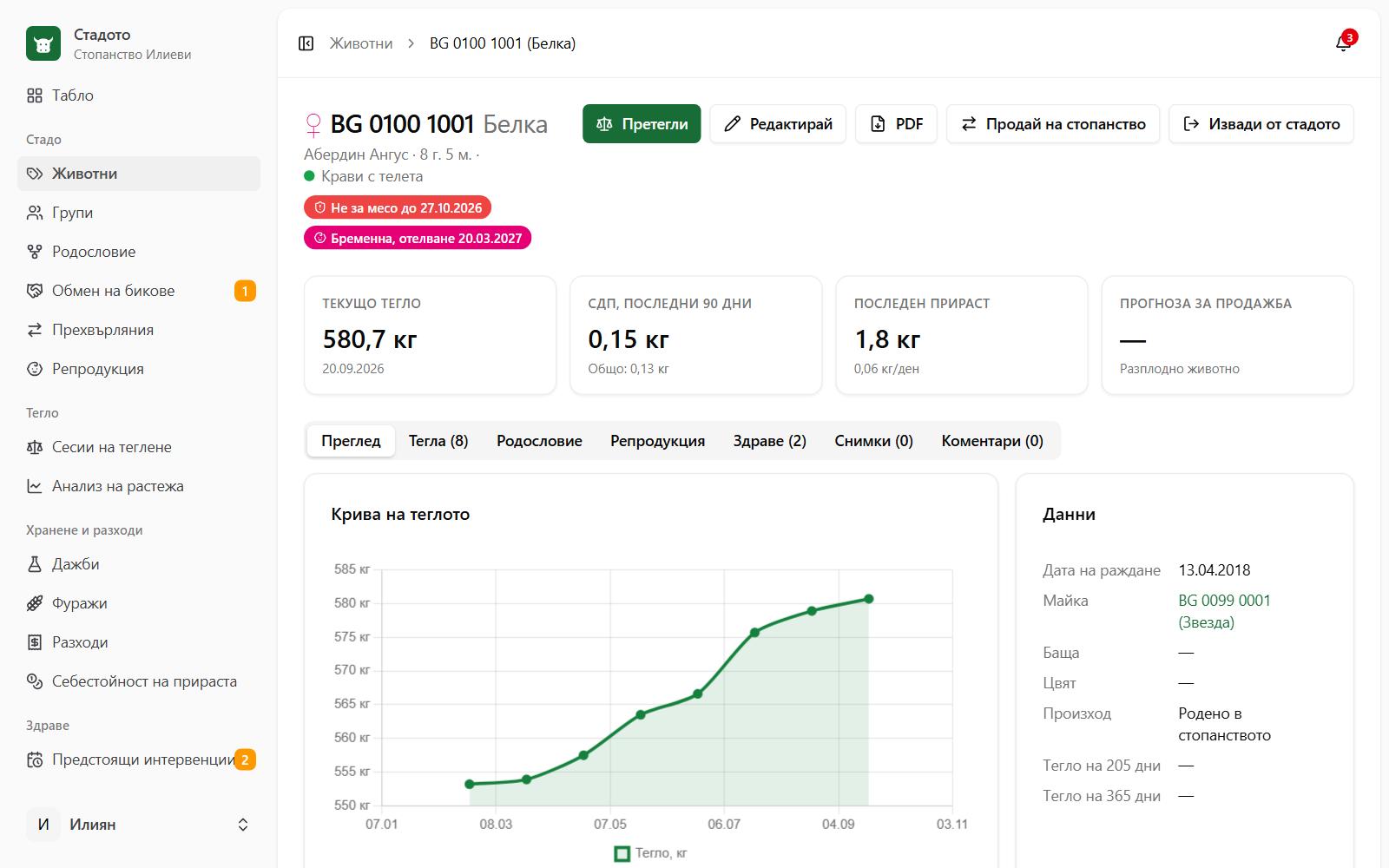This screenshot has height=868, width=1389.
Task: Click the last data point on weight curve
Action: pos(868,599)
